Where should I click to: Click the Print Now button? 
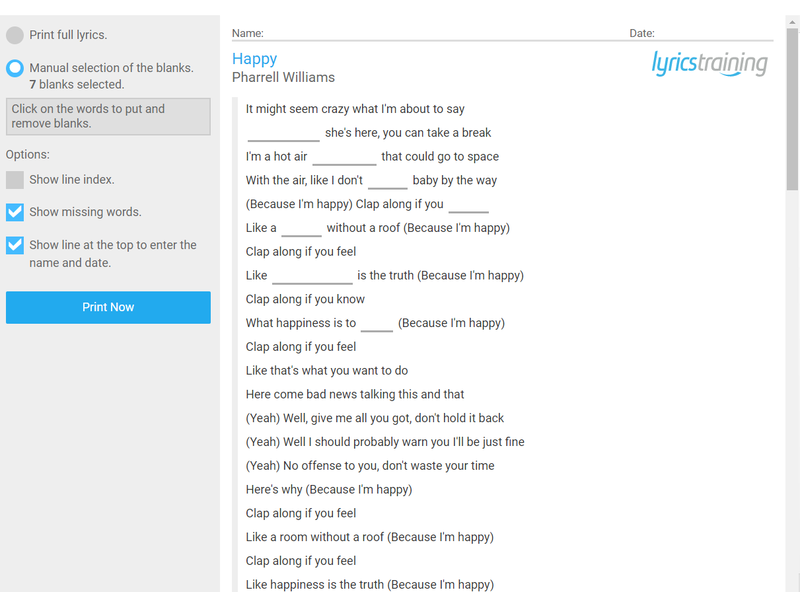pyautogui.click(x=108, y=307)
